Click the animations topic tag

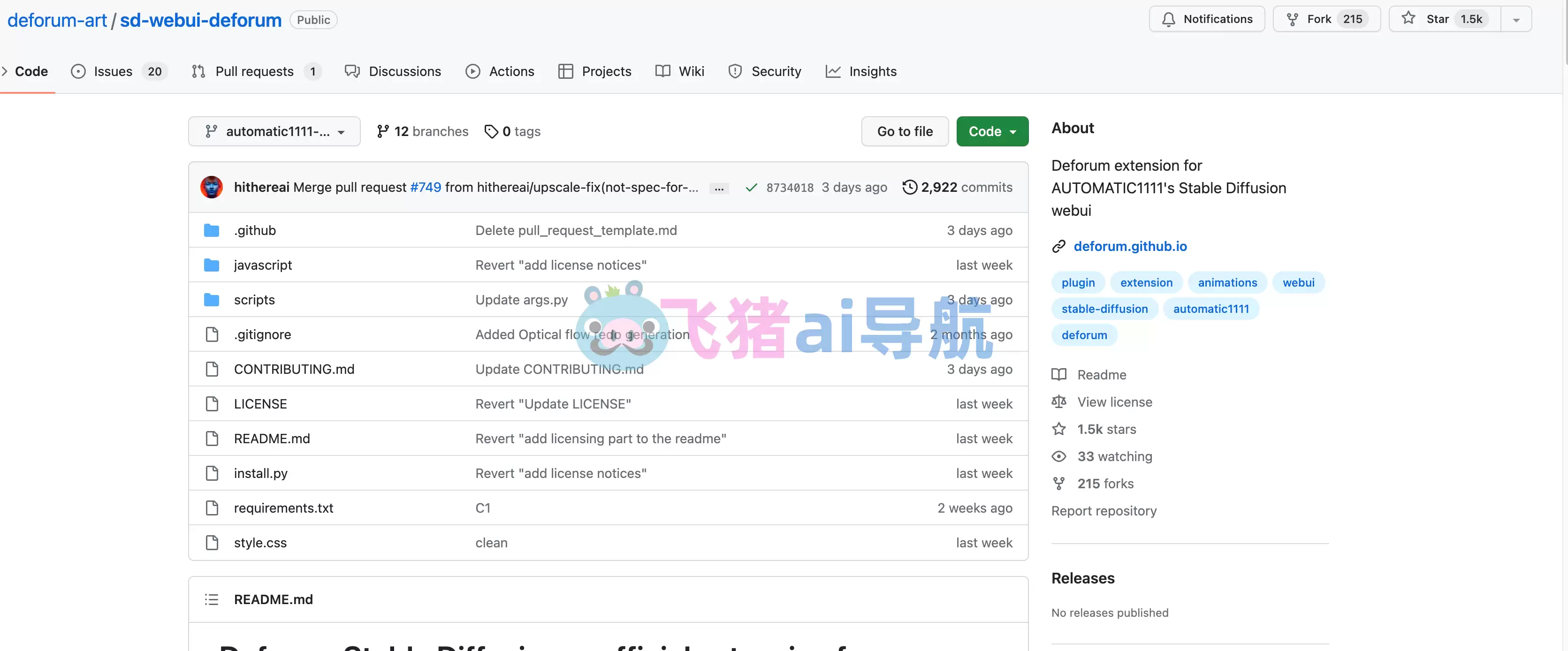click(1227, 282)
